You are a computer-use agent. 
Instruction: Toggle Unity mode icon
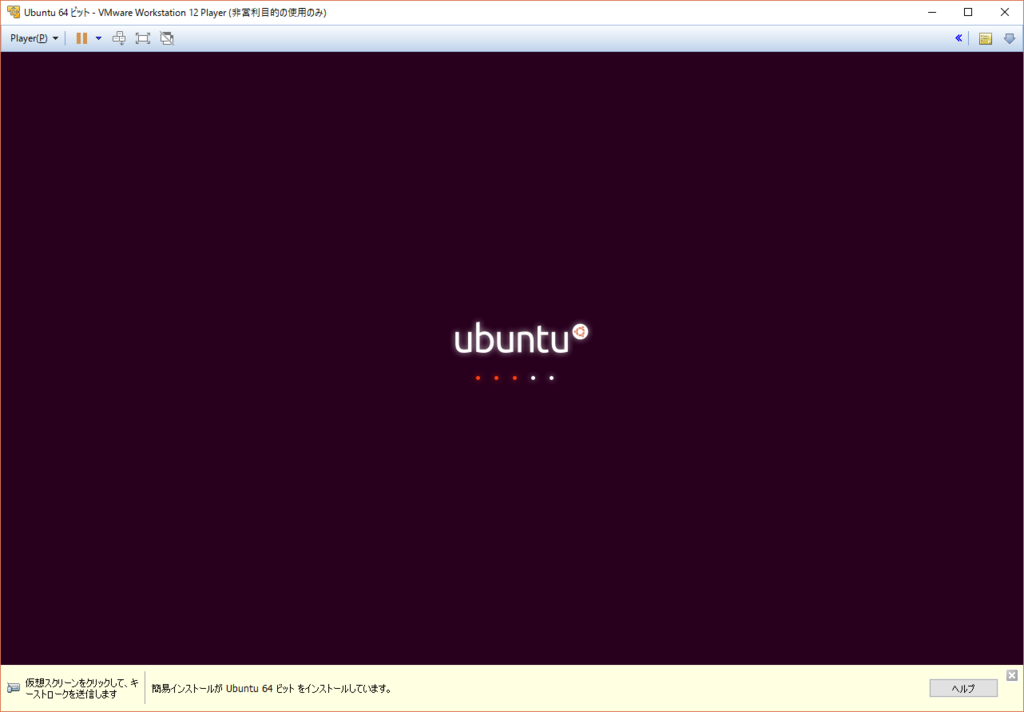[167, 38]
